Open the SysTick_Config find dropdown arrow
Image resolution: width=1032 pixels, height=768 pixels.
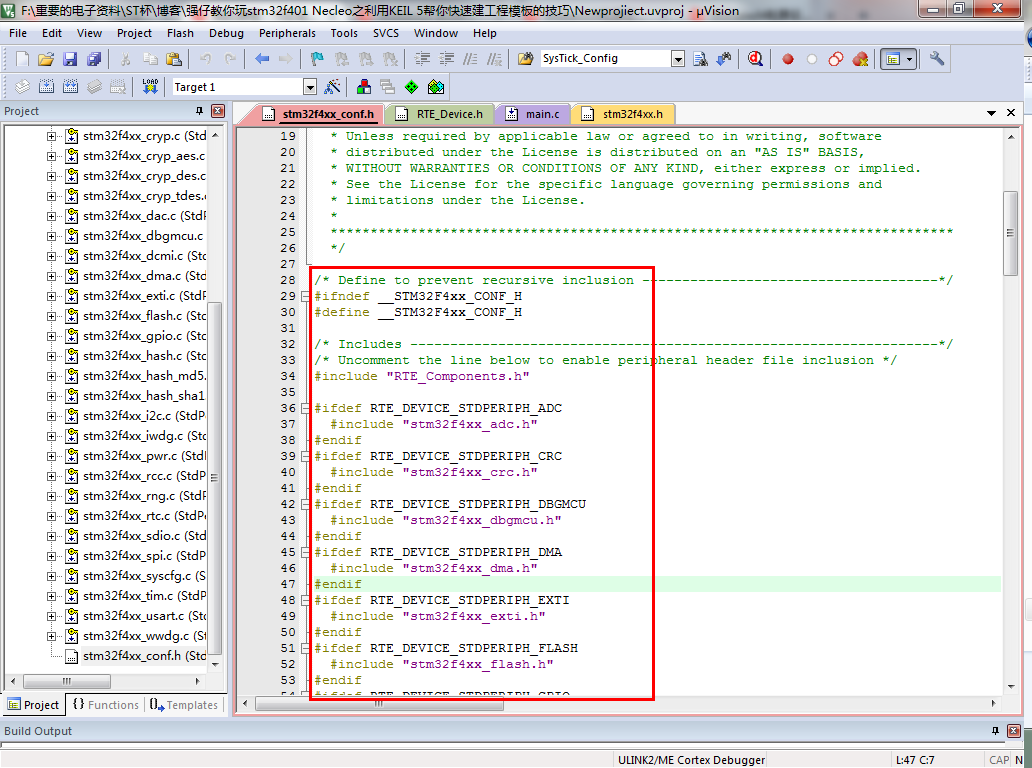tap(678, 59)
